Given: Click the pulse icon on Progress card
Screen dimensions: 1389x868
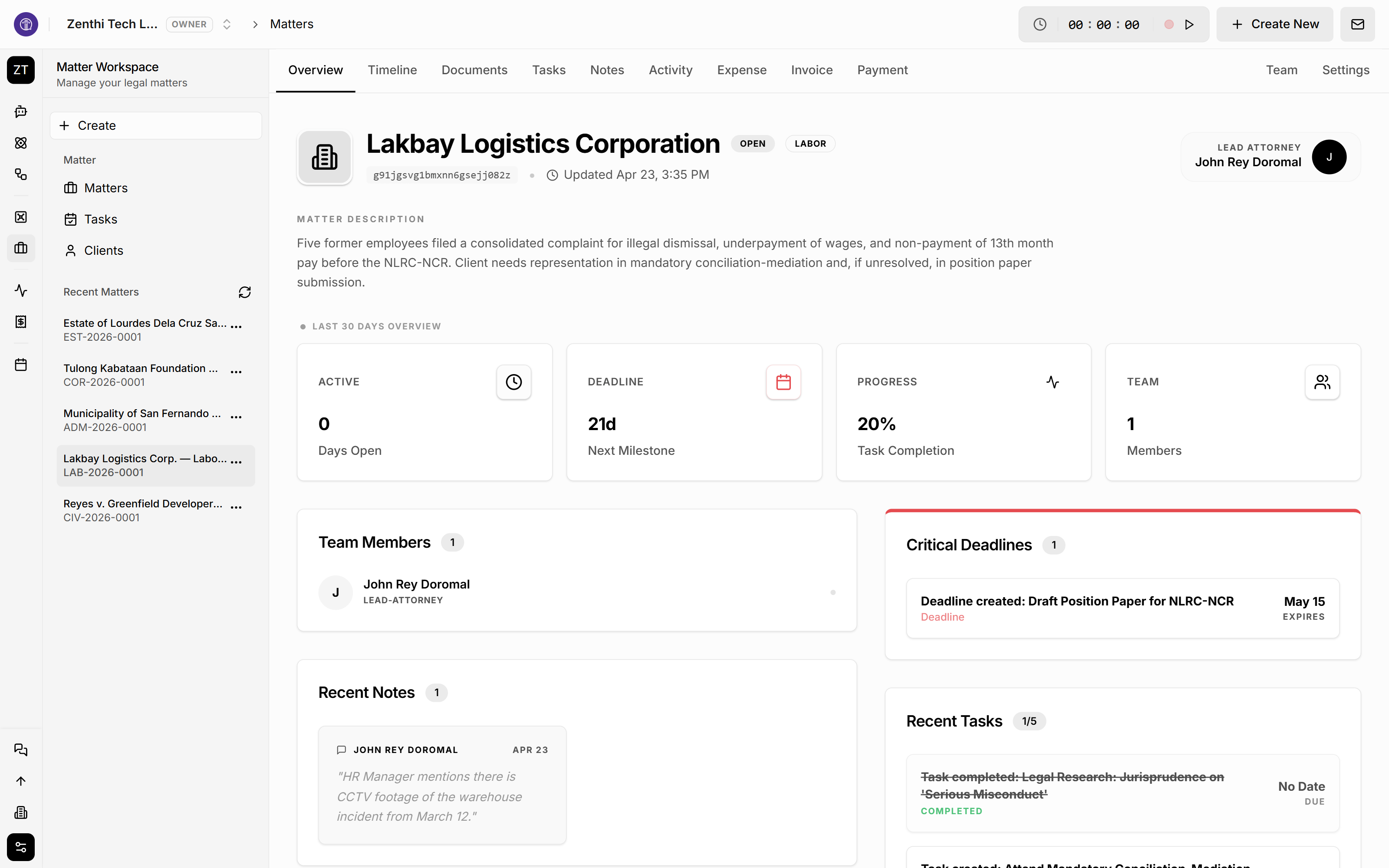Looking at the screenshot, I should tap(1053, 382).
